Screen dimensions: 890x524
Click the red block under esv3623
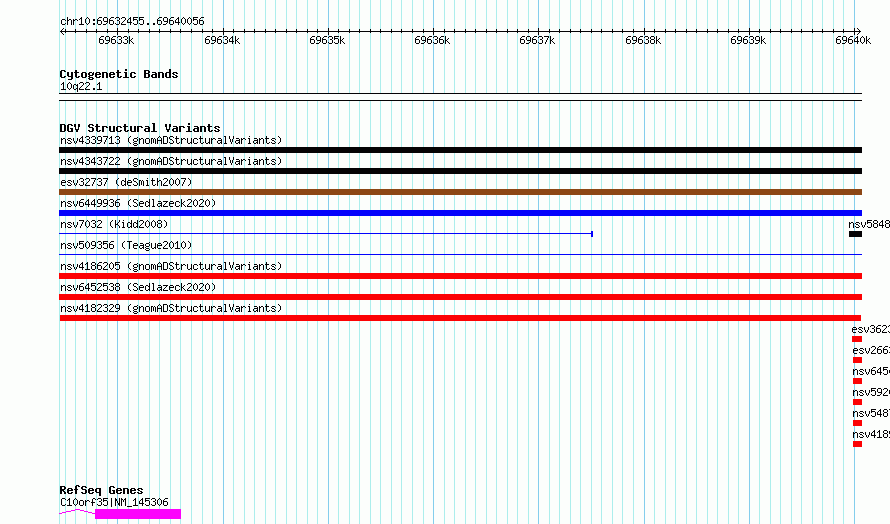(857, 339)
